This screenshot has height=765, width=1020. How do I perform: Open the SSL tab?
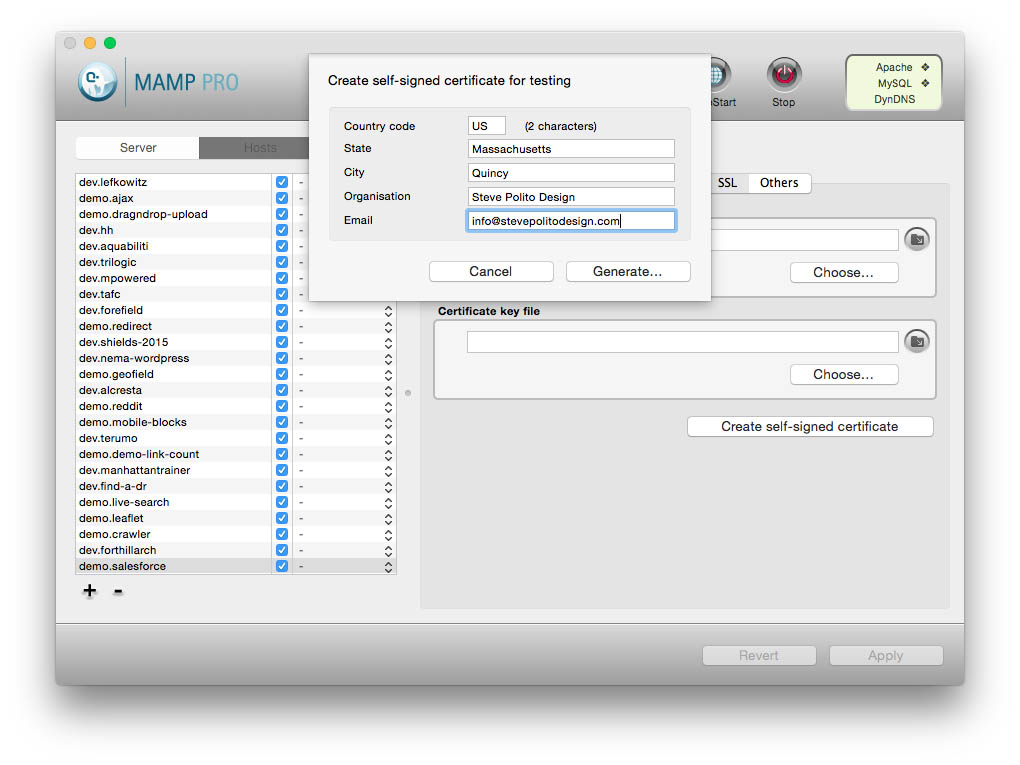pyautogui.click(x=728, y=183)
